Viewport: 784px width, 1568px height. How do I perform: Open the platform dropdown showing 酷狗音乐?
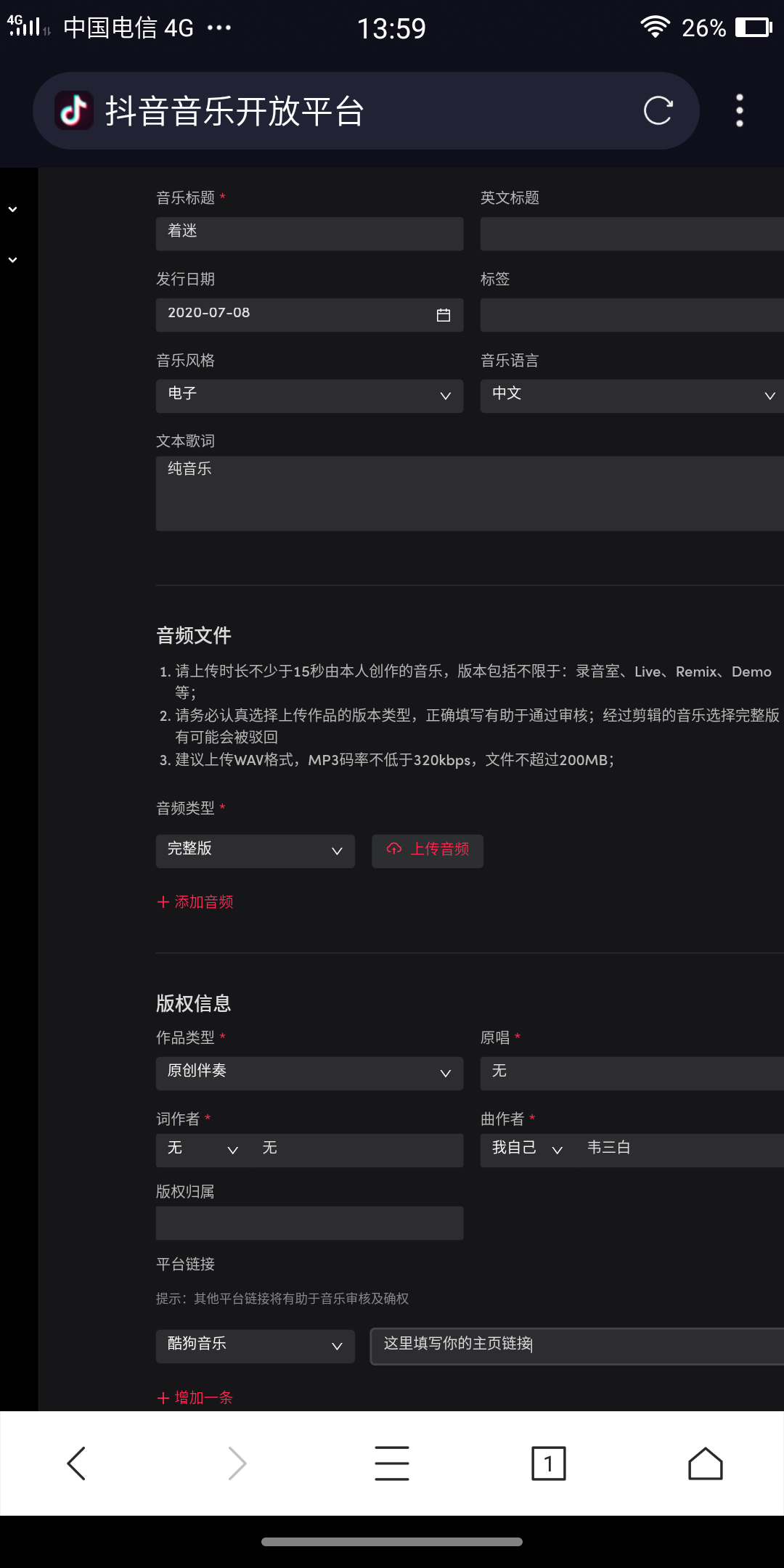pos(256,1346)
